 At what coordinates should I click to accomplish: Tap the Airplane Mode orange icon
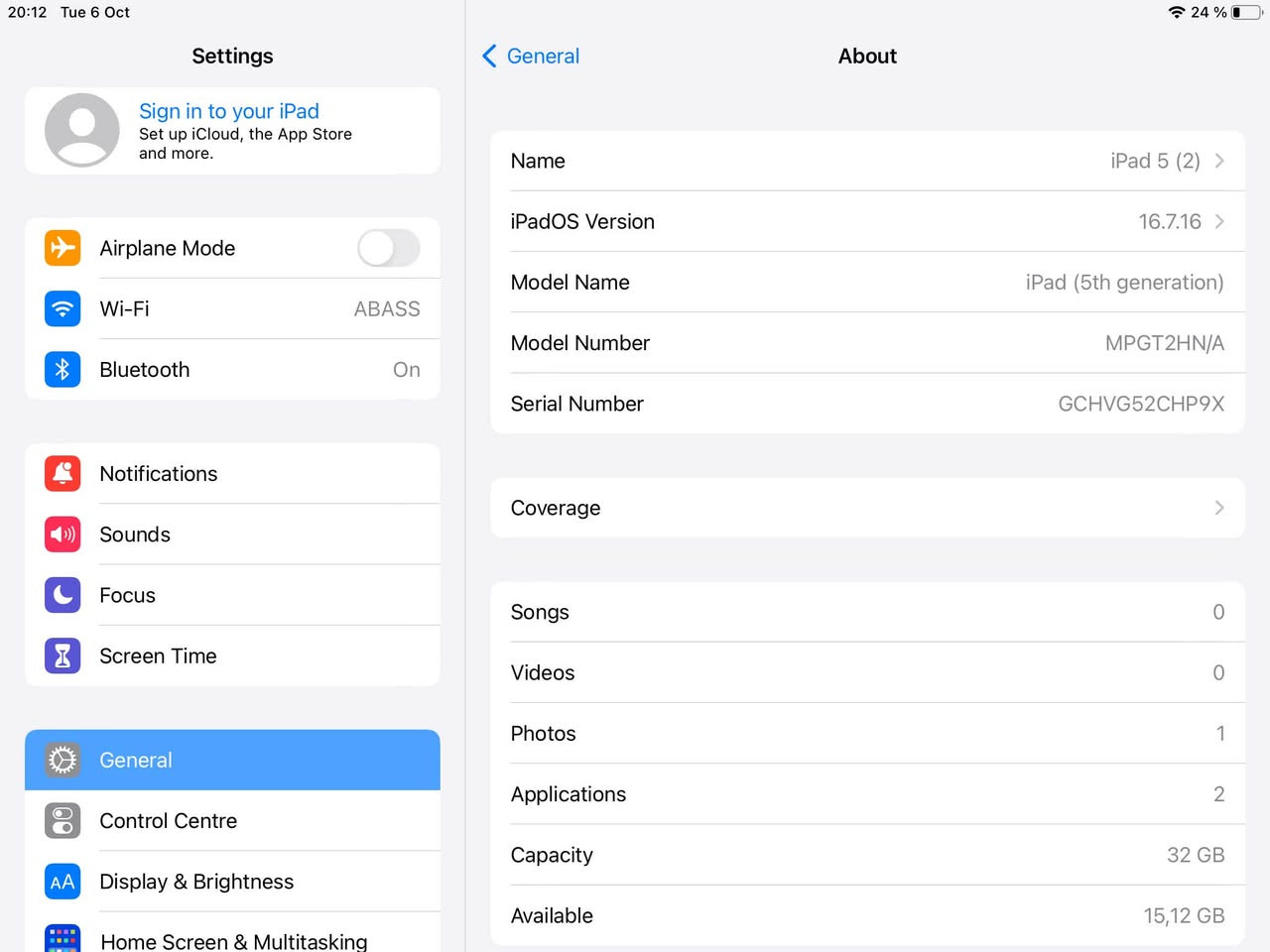point(63,248)
